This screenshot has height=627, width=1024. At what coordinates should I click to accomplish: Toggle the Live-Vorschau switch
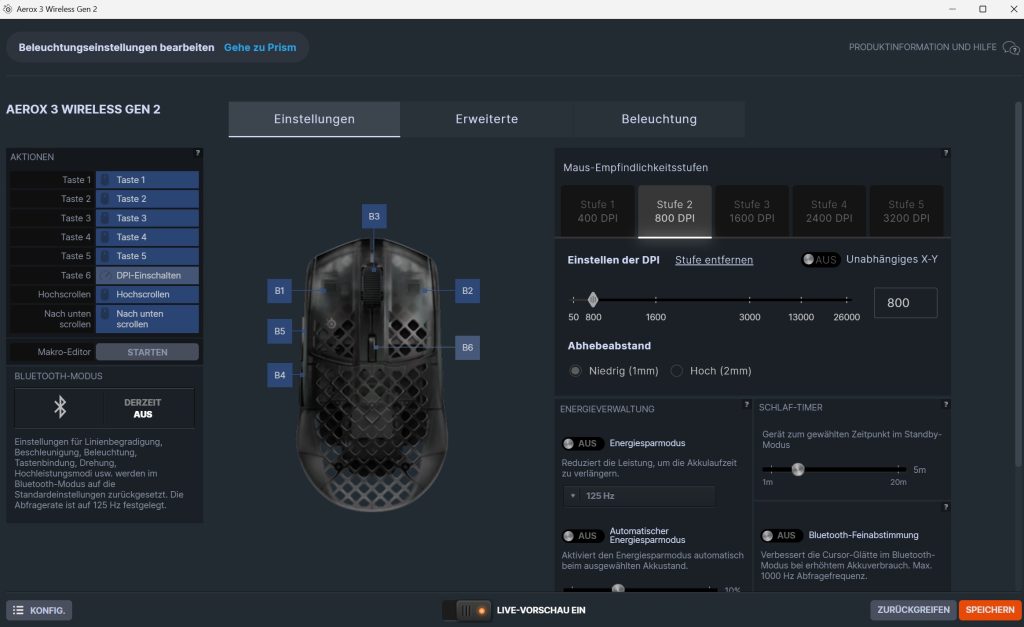click(x=466, y=611)
